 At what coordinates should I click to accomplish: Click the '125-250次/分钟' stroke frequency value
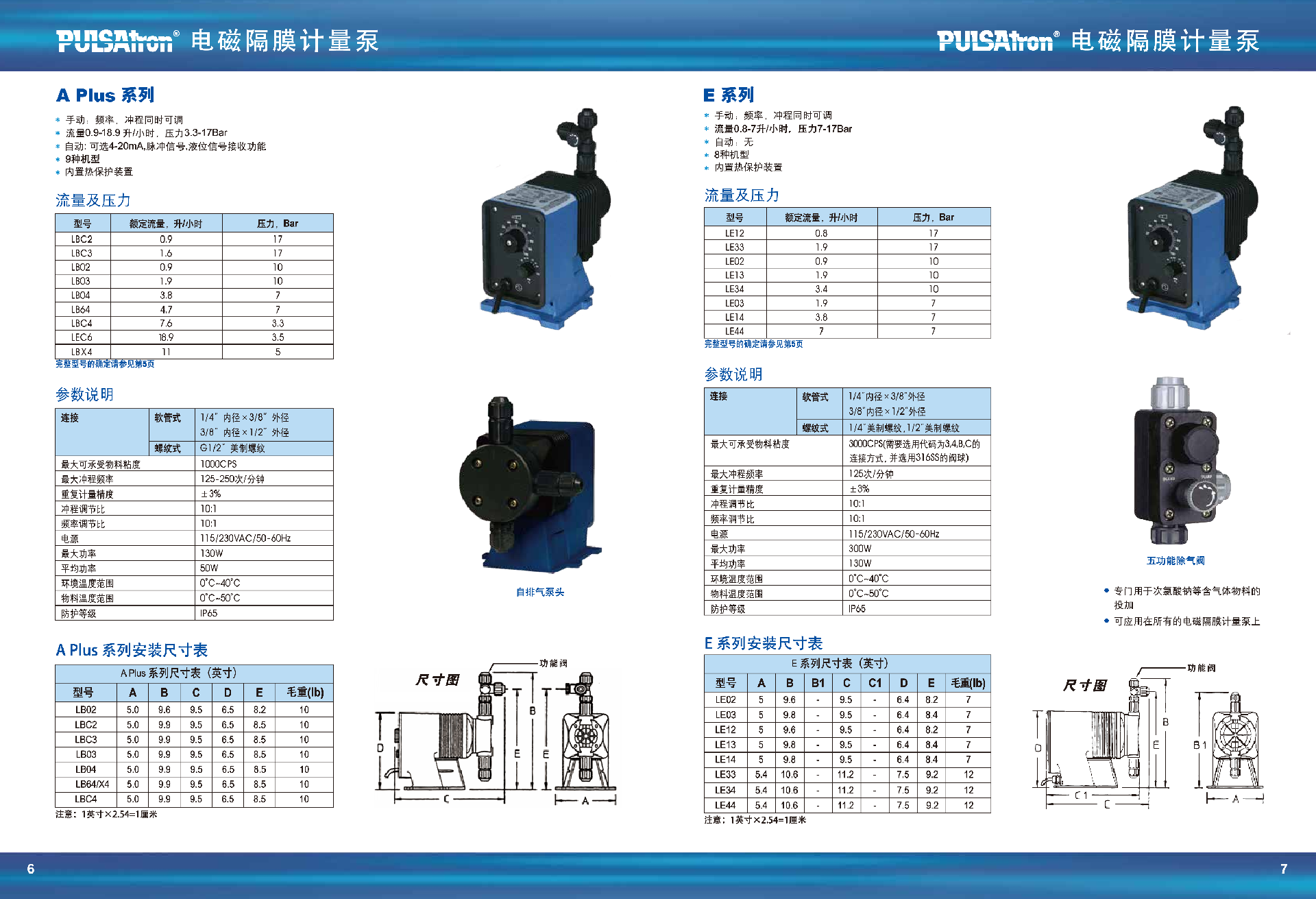[x=232, y=479]
